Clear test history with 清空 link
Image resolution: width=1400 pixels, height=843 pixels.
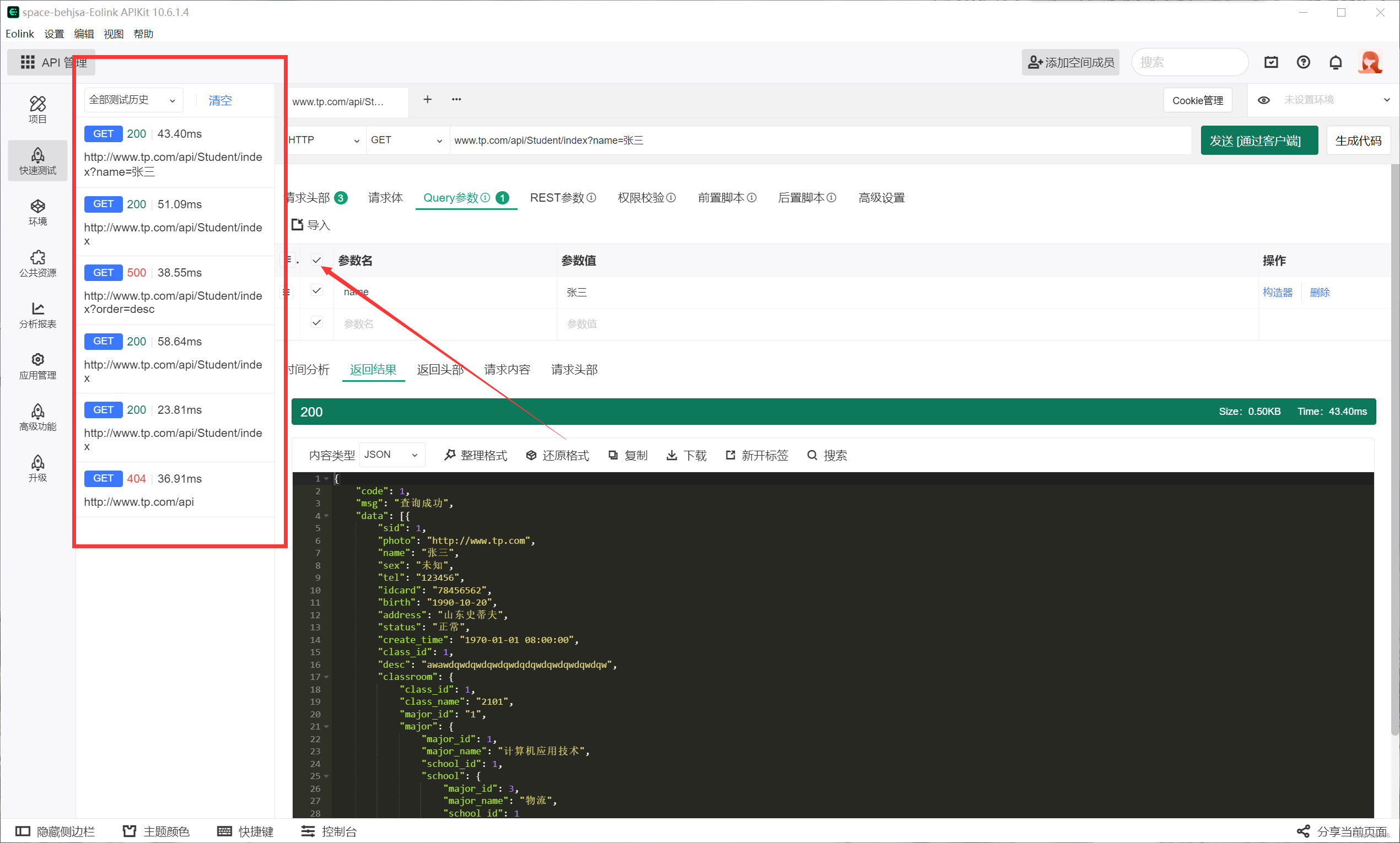(x=220, y=99)
